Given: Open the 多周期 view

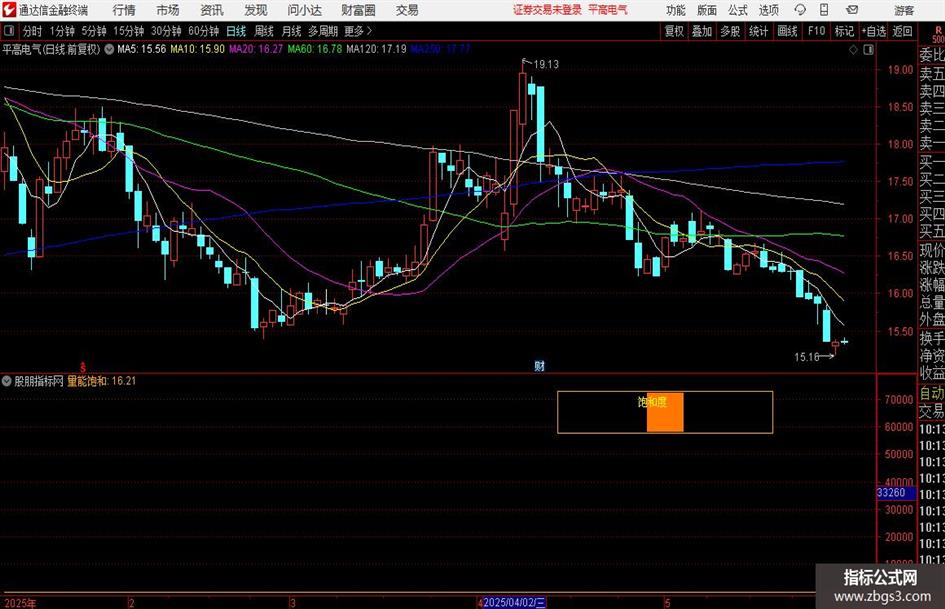Looking at the screenshot, I should click(323, 31).
